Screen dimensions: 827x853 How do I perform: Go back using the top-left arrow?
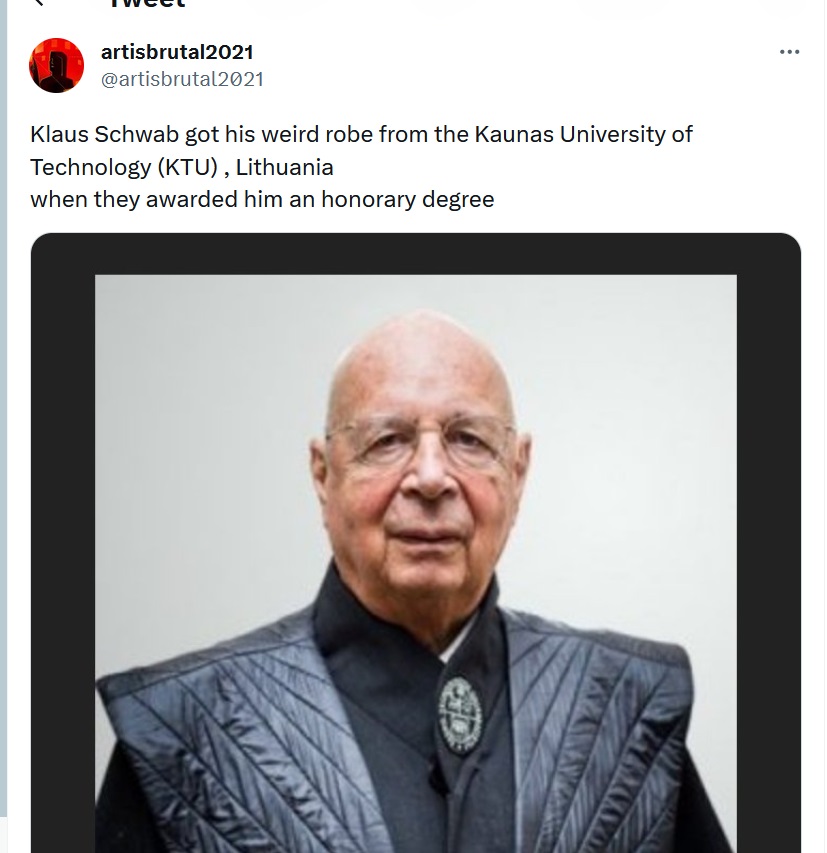coord(38,2)
